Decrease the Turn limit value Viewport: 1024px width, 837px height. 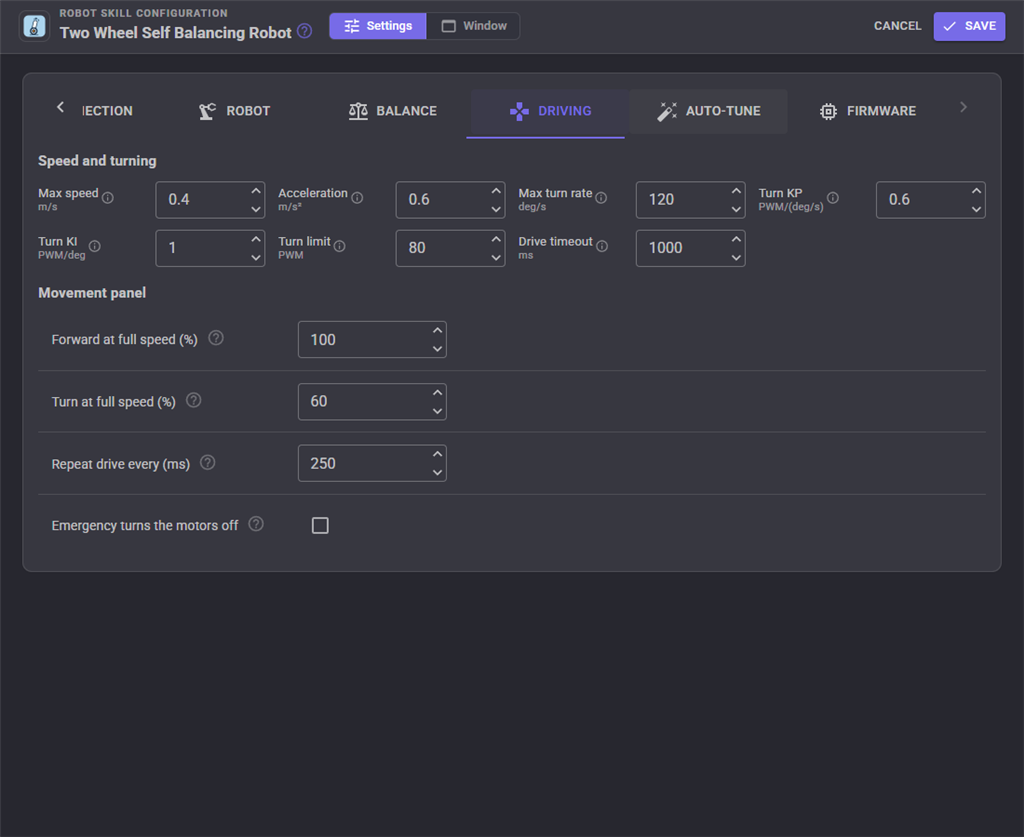click(496, 257)
